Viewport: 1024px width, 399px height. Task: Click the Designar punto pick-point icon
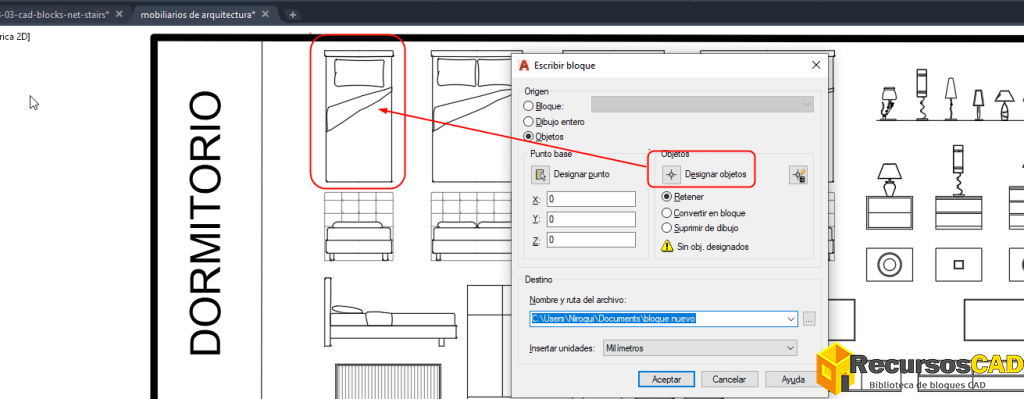(x=541, y=174)
